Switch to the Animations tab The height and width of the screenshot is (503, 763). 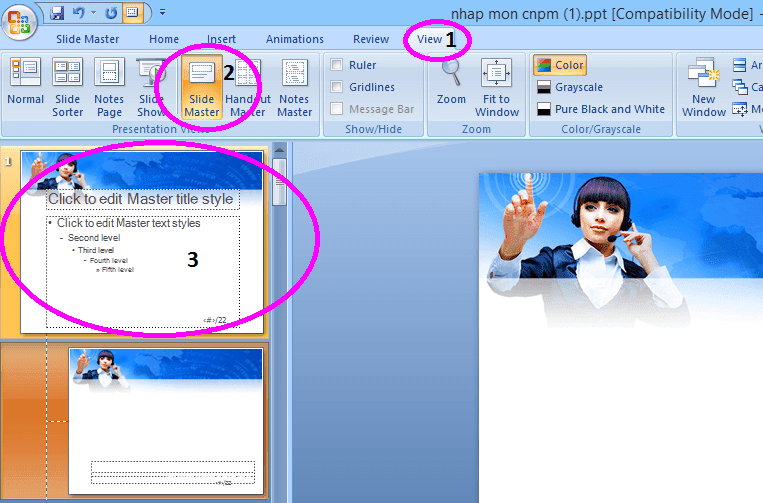coord(295,39)
